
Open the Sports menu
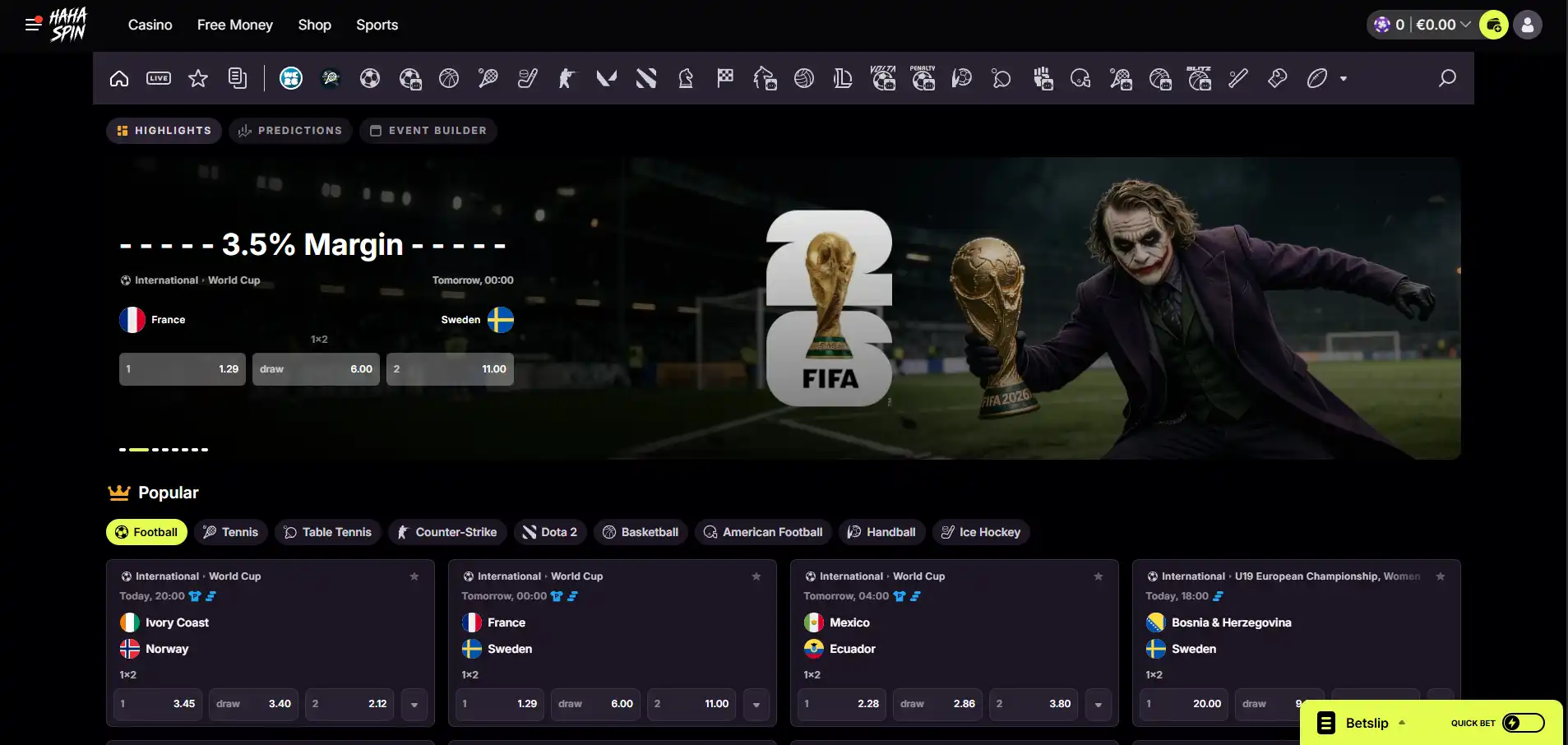pyautogui.click(x=377, y=25)
